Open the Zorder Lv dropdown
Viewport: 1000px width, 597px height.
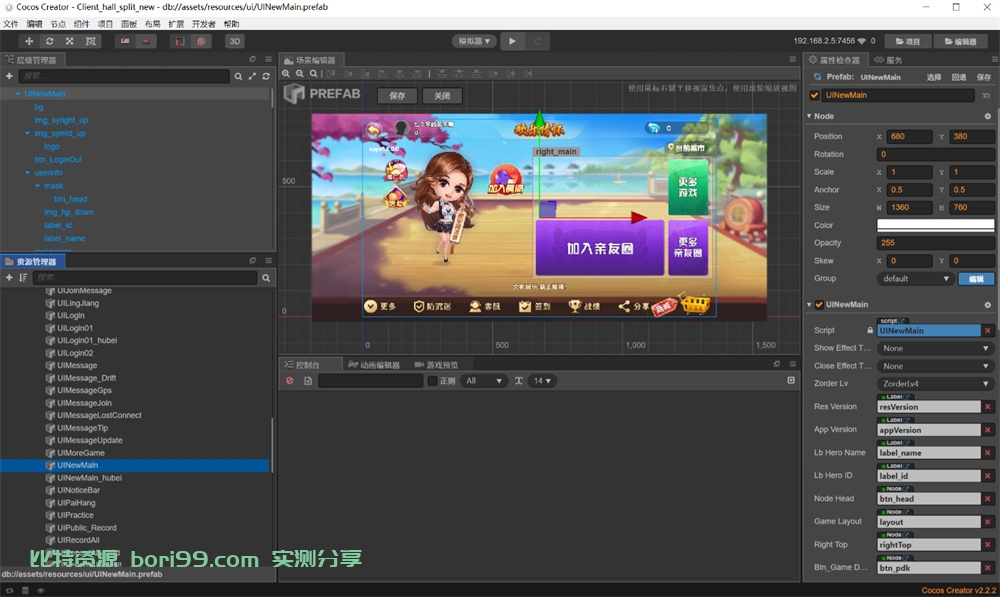(x=935, y=384)
